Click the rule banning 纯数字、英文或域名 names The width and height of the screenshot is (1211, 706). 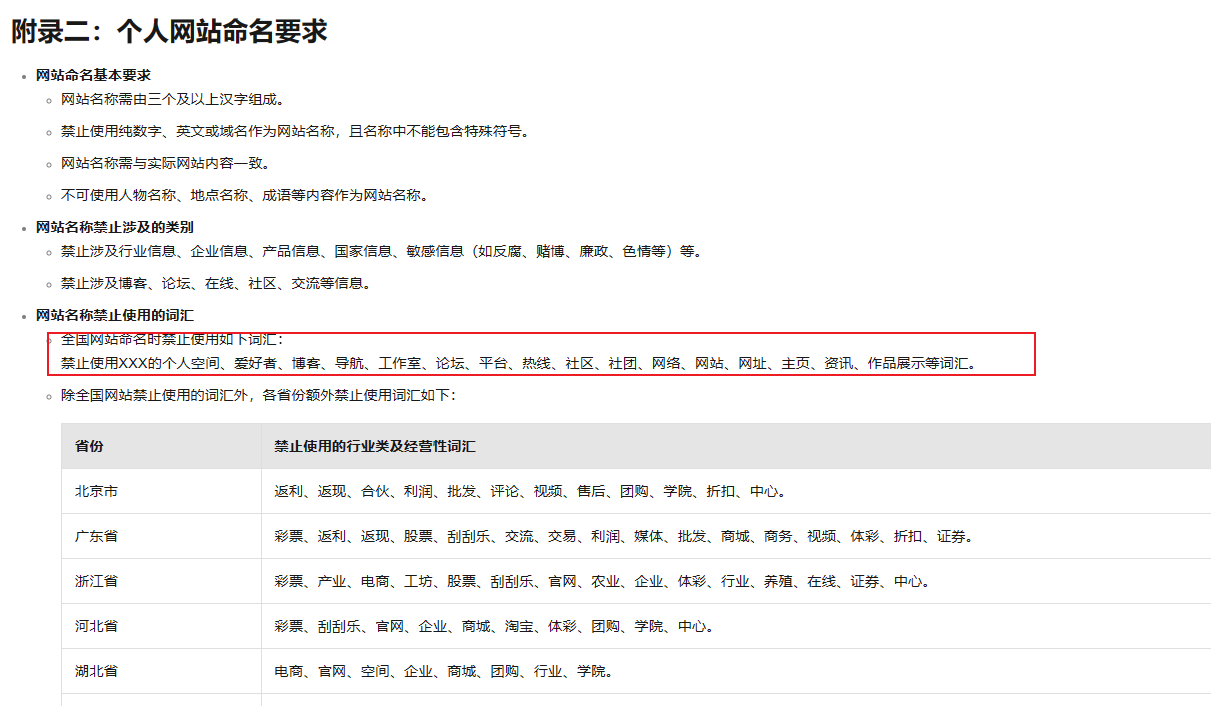click(294, 131)
